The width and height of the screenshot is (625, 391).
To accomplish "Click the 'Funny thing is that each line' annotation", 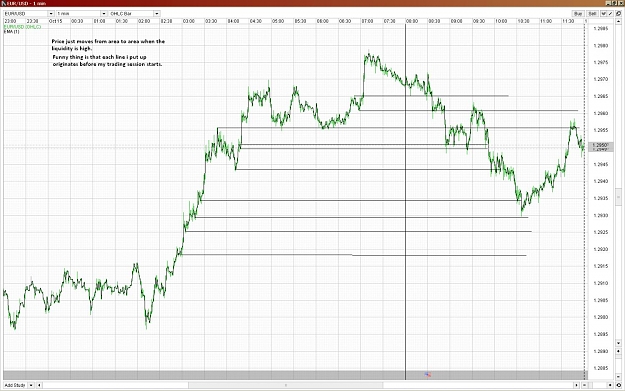I will (108, 61).
